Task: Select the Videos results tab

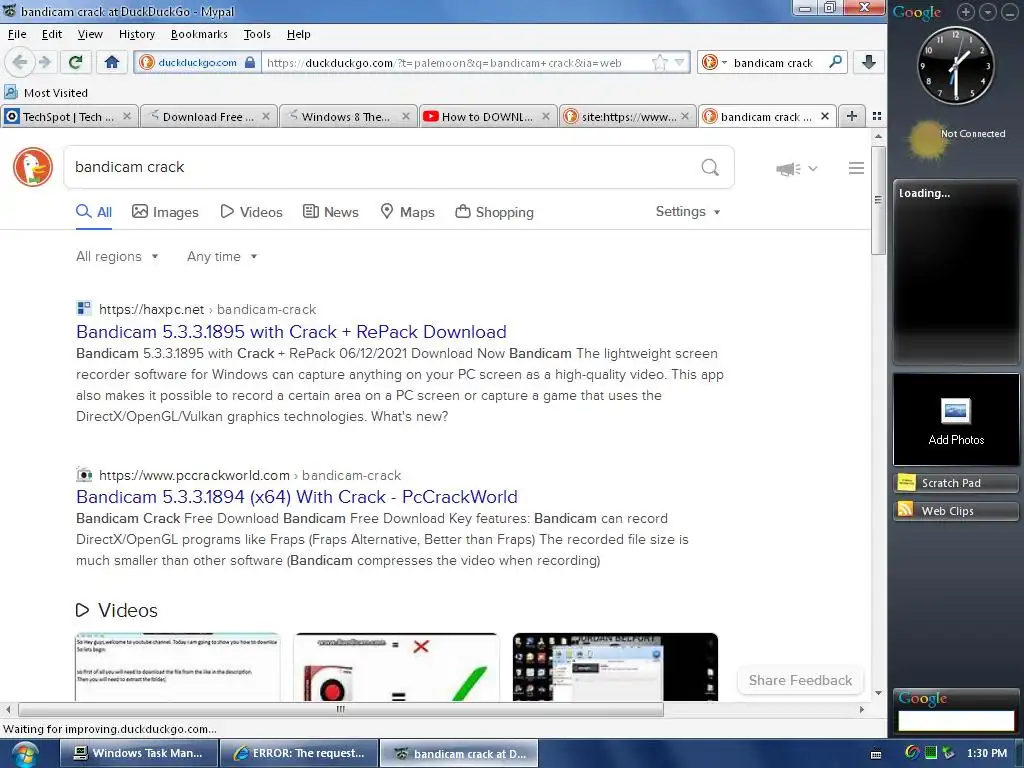Action: click(x=251, y=212)
